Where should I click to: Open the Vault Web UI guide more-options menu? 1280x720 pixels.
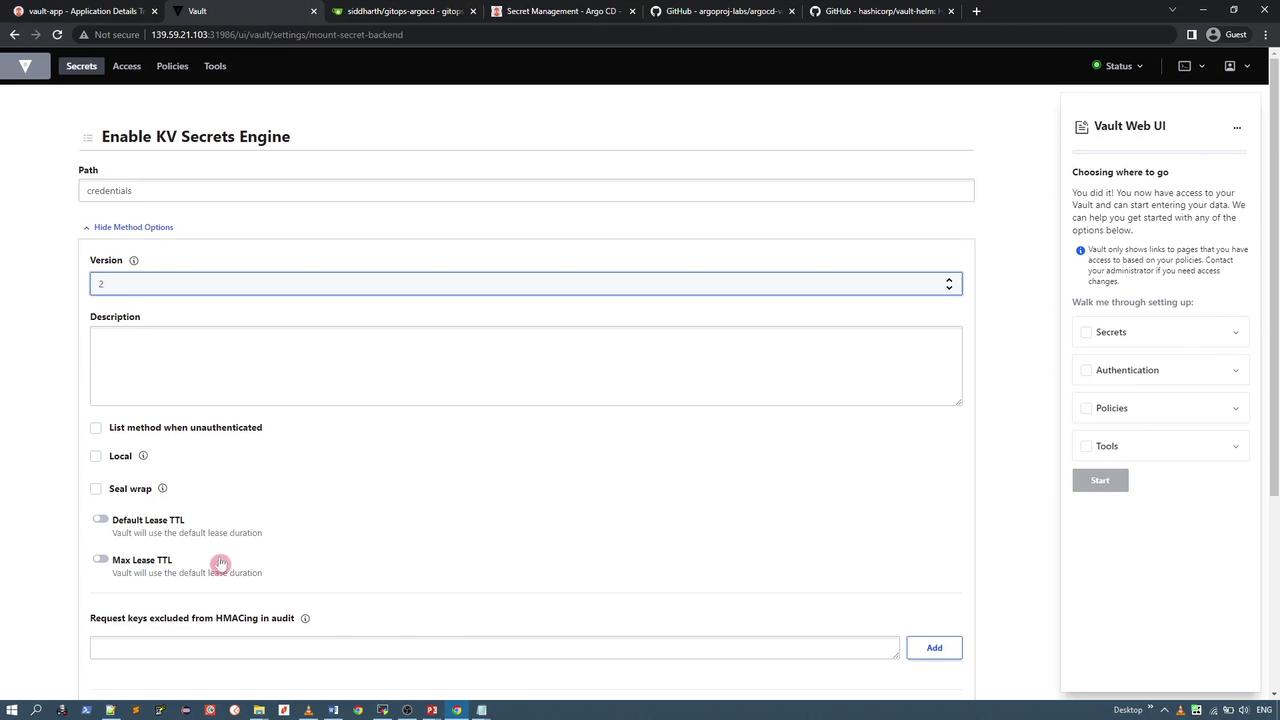[x=1237, y=127]
